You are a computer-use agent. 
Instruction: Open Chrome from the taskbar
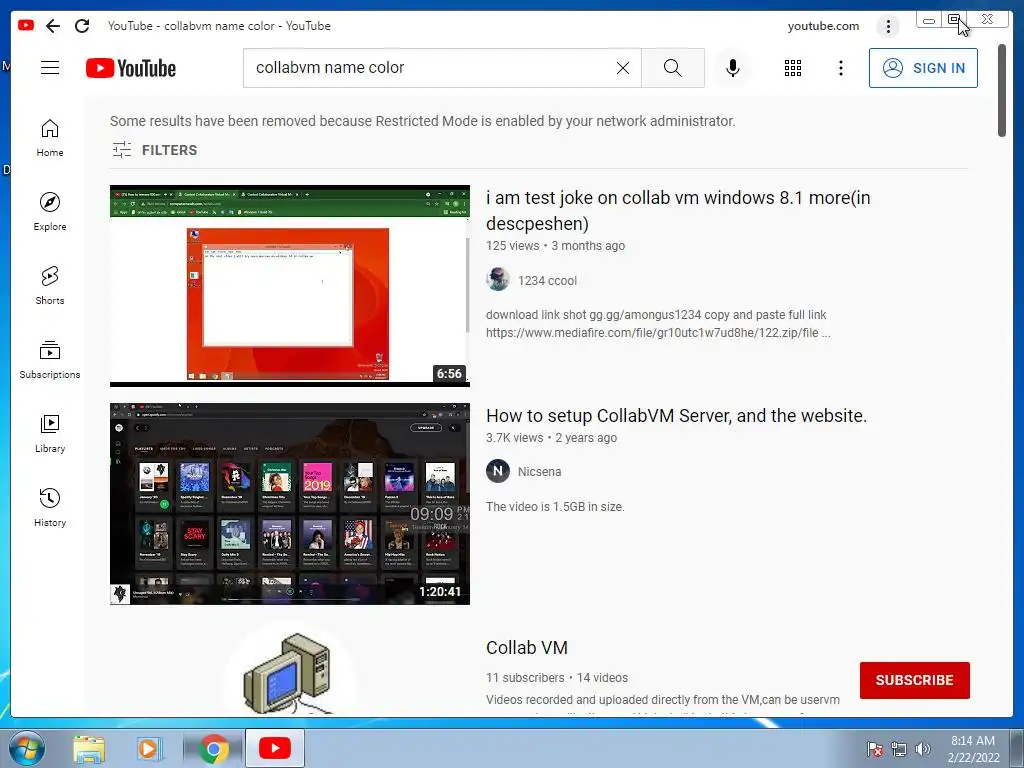(213, 749)
